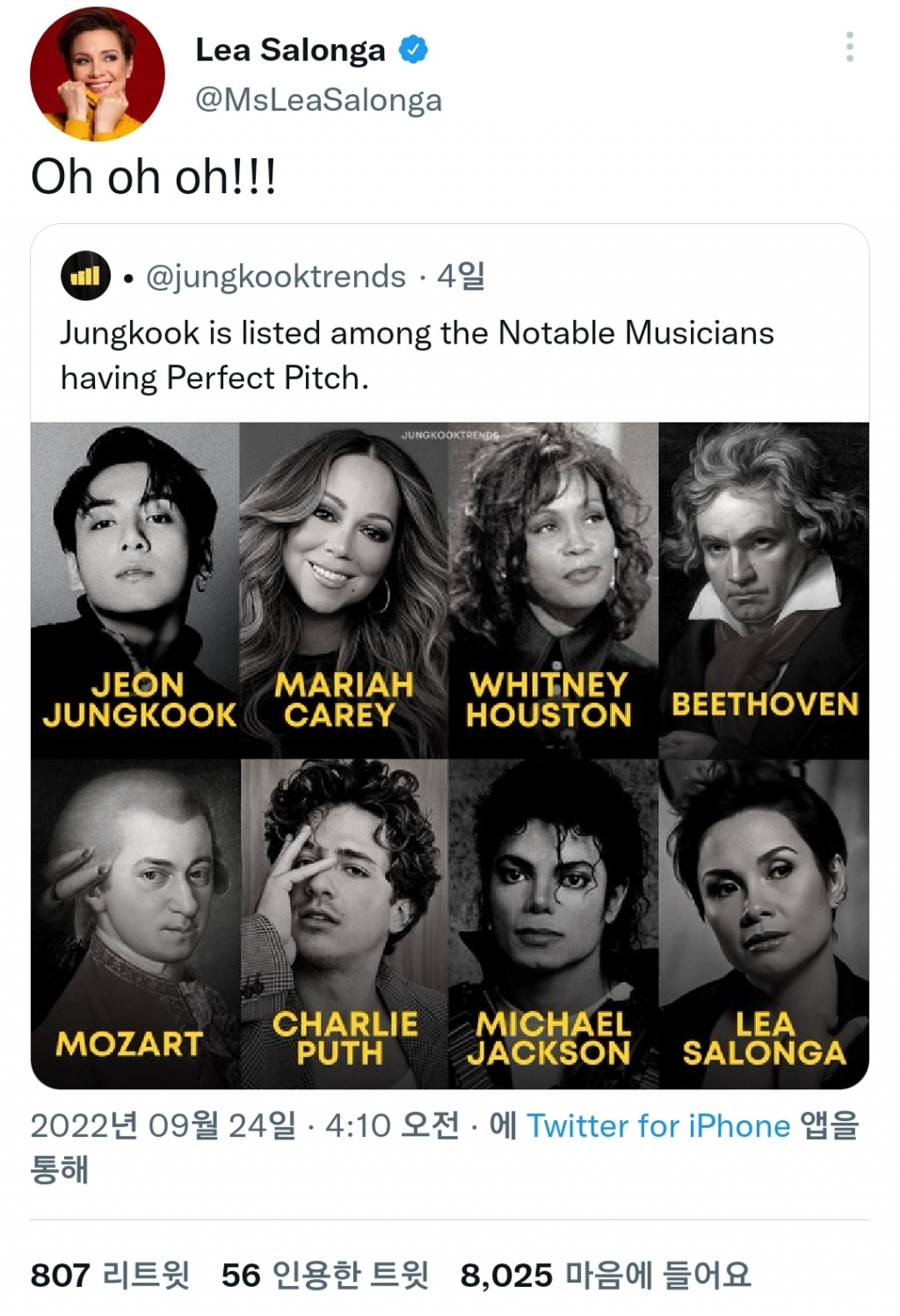
Task: Click the Lea Salonga display name
Action: click(x=290, y=50)
